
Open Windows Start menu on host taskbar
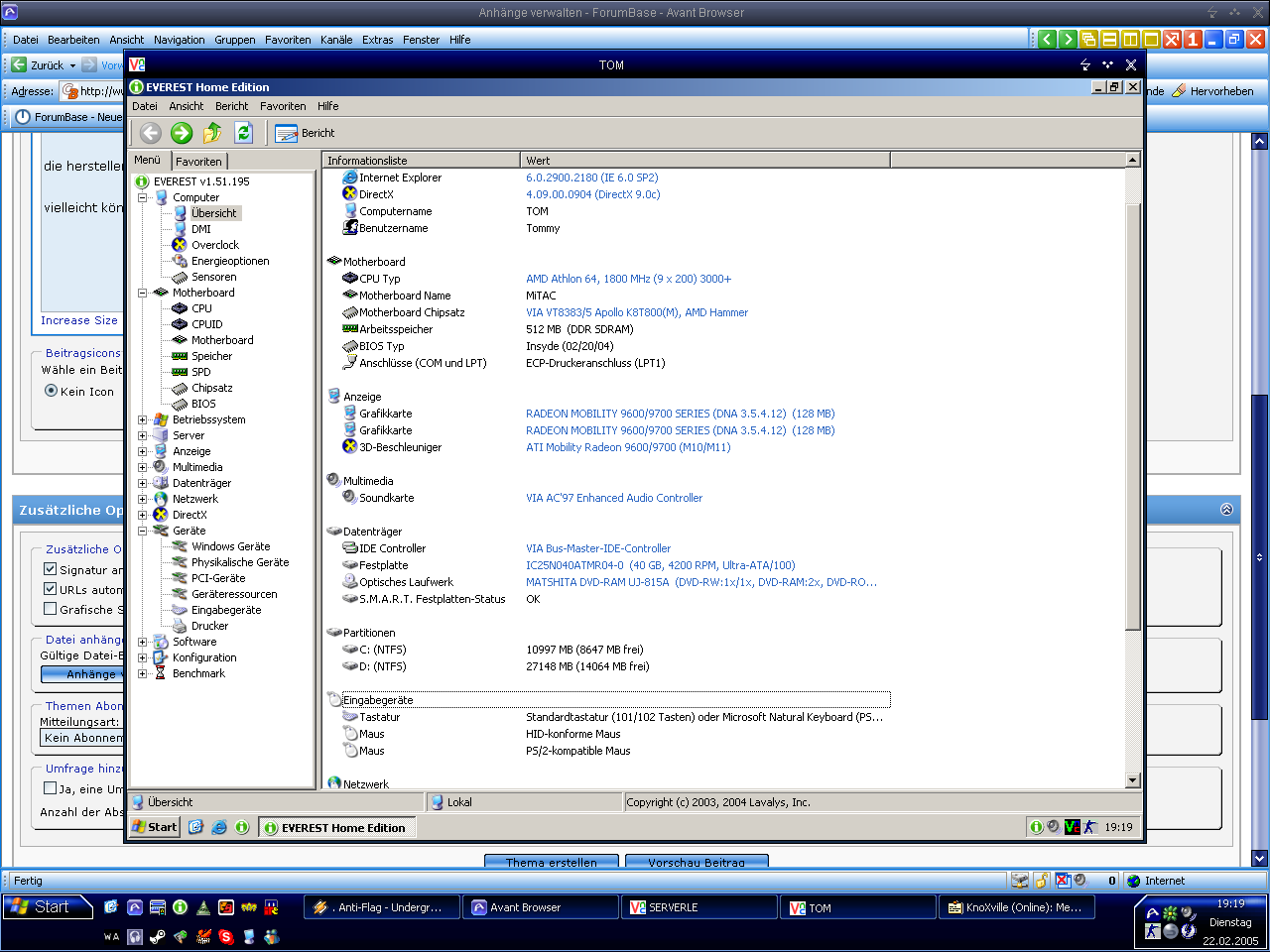coord(48,906)
